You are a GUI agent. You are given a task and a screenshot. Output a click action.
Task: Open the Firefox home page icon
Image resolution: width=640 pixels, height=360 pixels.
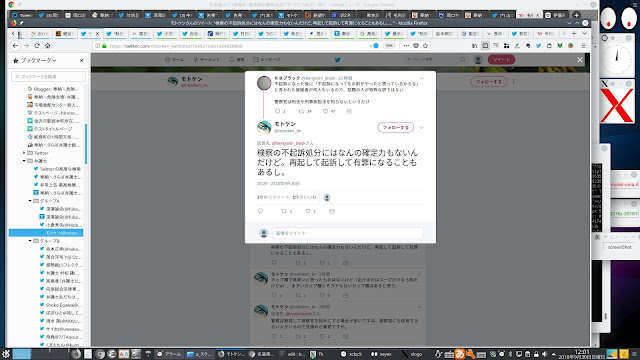47,46
